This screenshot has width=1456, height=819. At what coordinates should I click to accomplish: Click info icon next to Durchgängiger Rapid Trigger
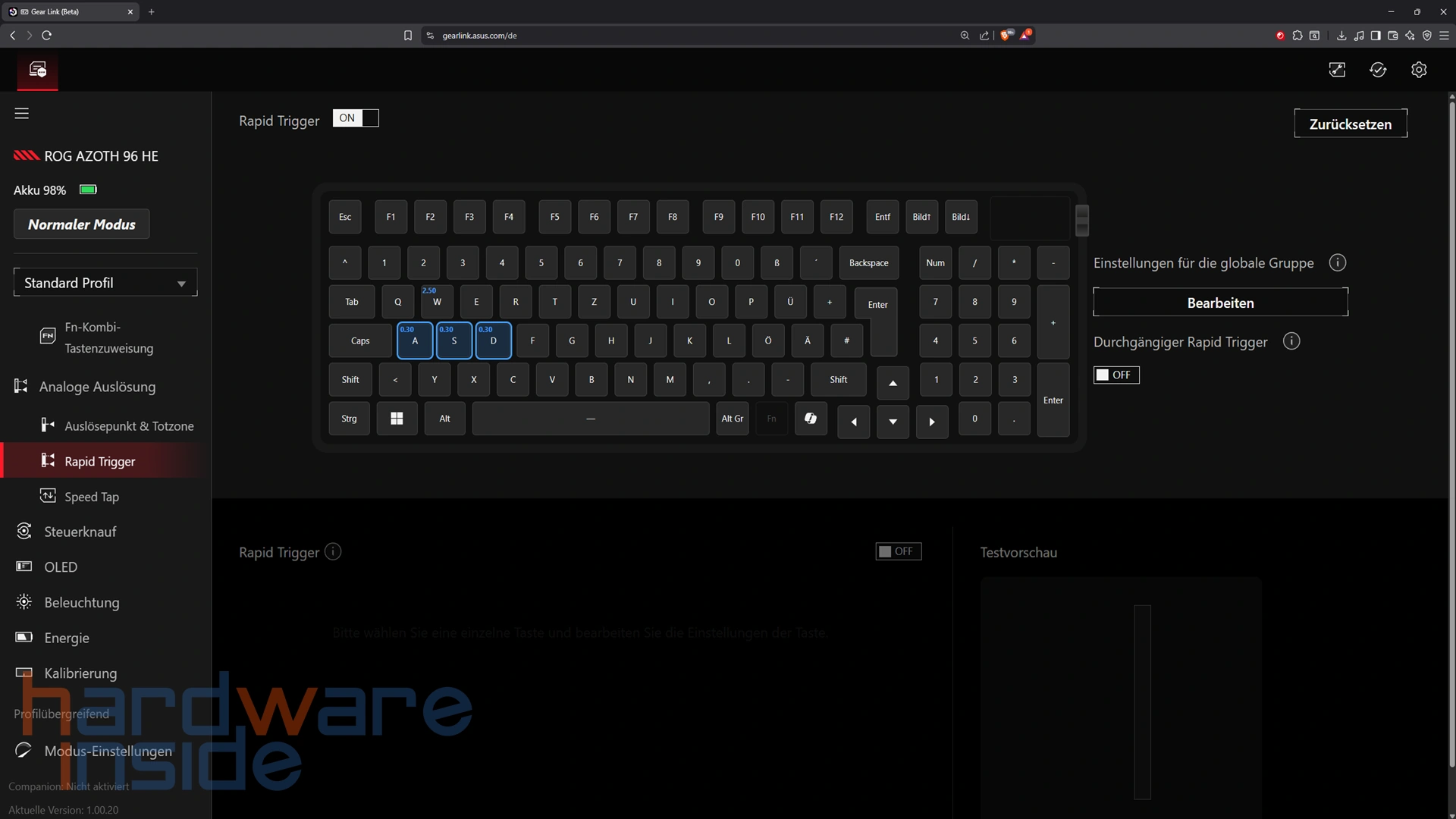1291,341
